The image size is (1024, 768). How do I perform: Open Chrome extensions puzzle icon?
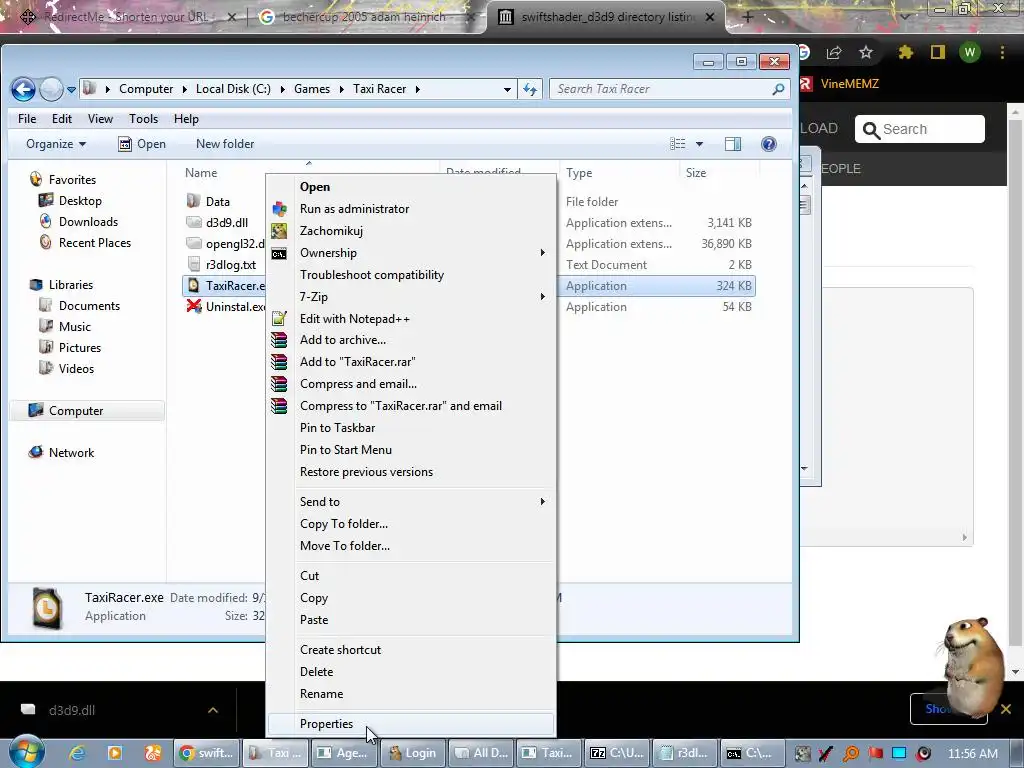pos(905,52)
